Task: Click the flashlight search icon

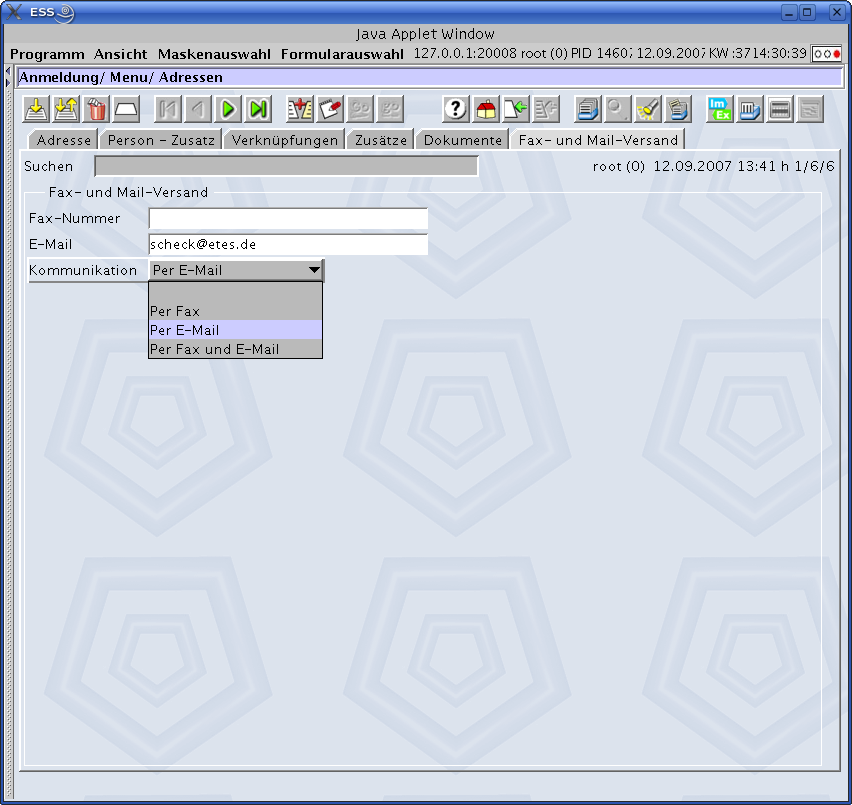Action: (x=648, y=110)
